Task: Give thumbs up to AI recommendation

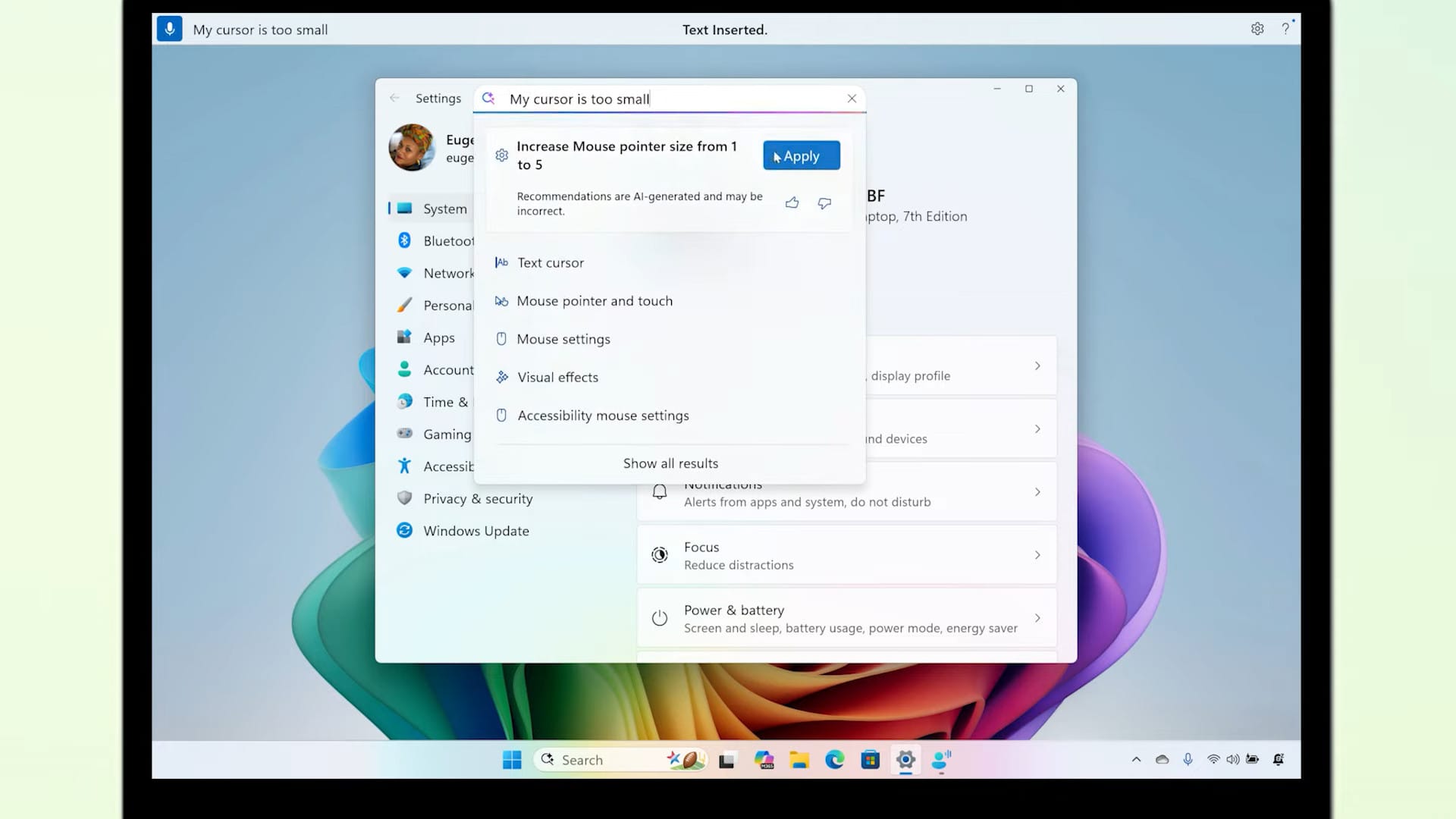Action: pos(792,202)
